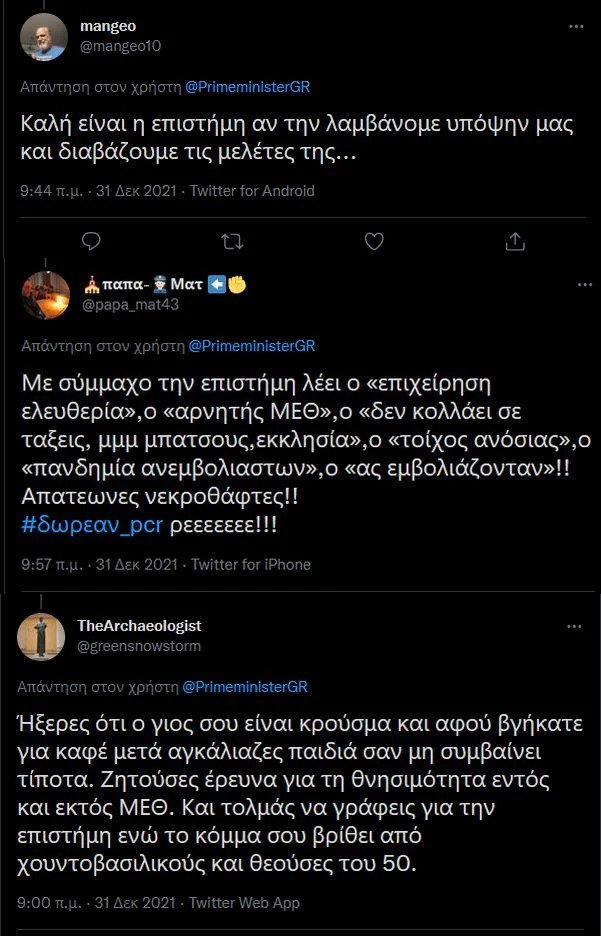Open more options on mangeo's tweet

click(x=575, y=27)
